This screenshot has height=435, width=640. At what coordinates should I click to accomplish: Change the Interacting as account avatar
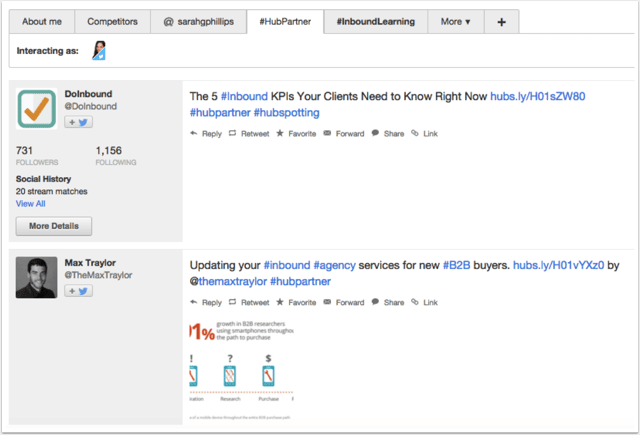[99, 50]
